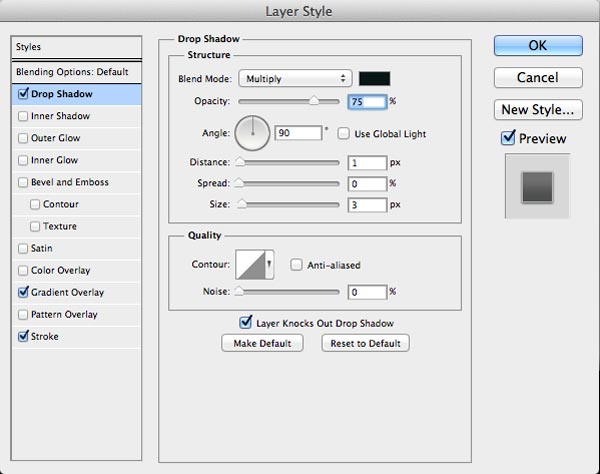Open the Contour picker dropdown arrow

269,264
